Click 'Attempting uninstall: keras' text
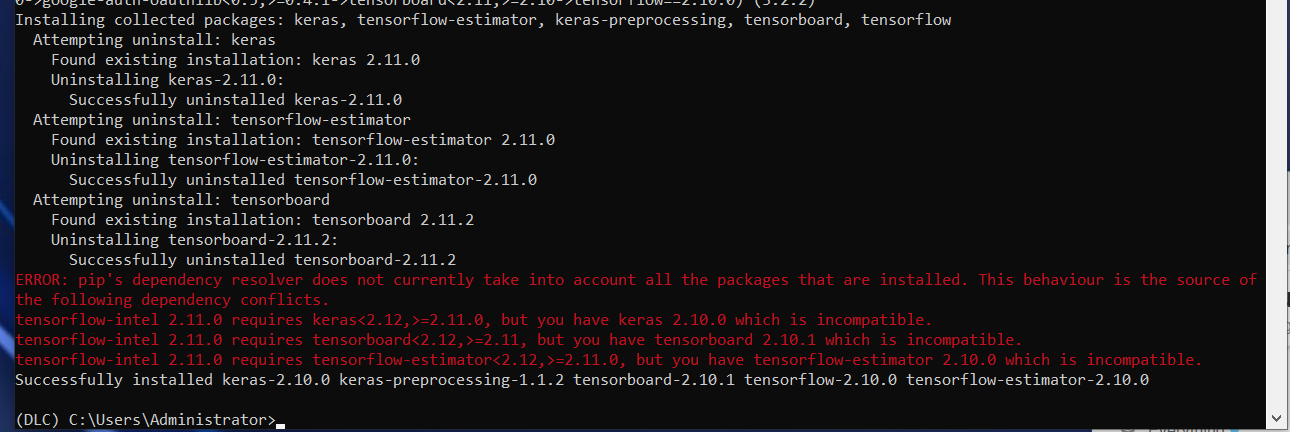Image resolution: width=1290 pixels, height=432 pixels. (x=154, y=40)
